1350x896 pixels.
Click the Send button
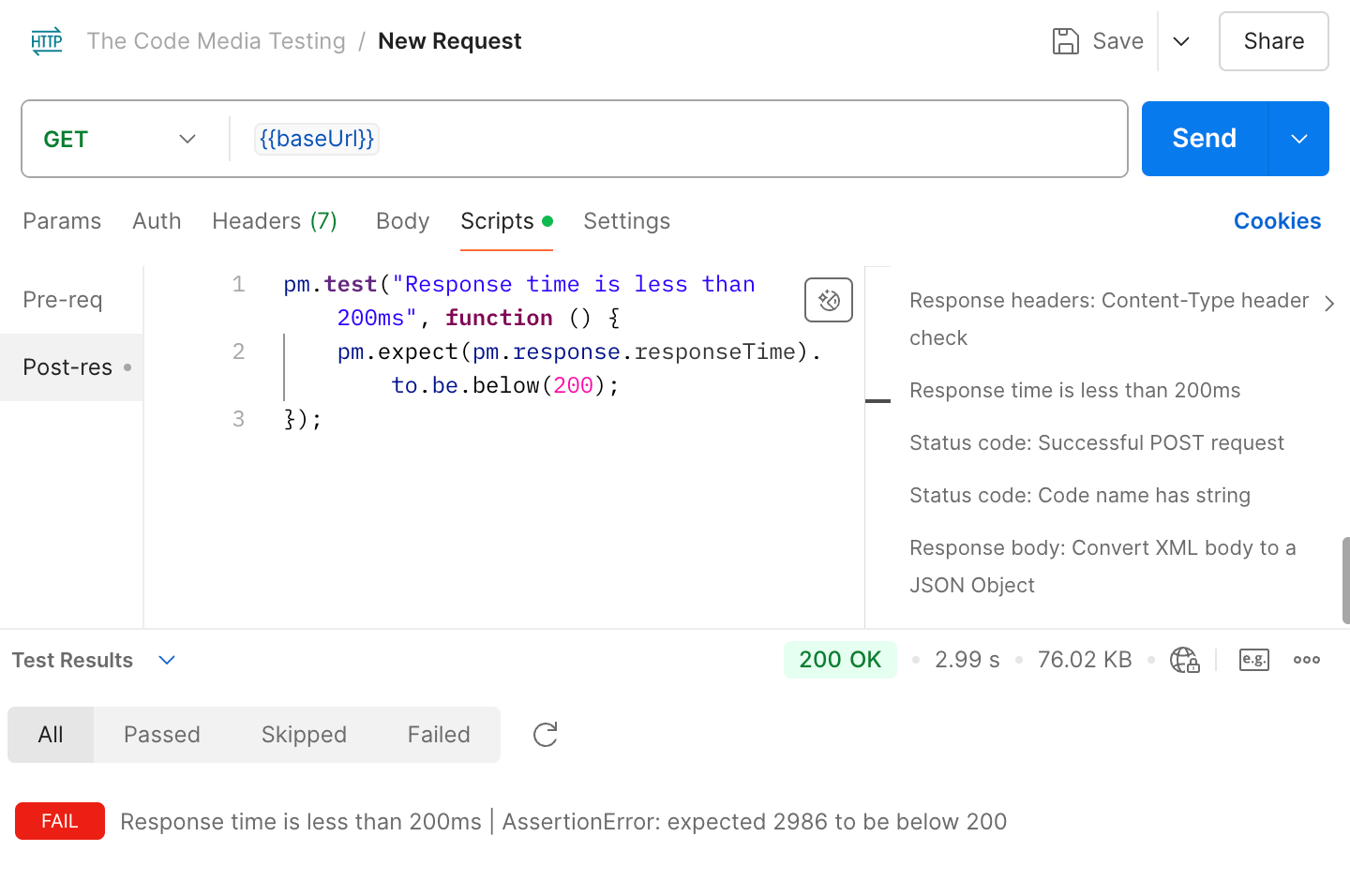pos(1204,139)
